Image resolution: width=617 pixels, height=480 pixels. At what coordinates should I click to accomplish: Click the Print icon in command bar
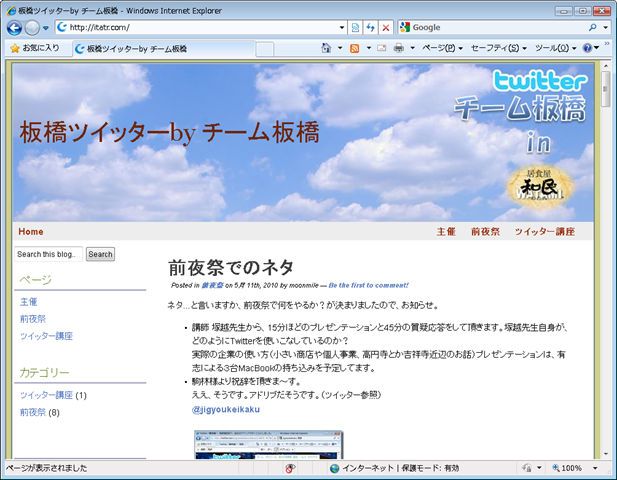tap(398, 48)
